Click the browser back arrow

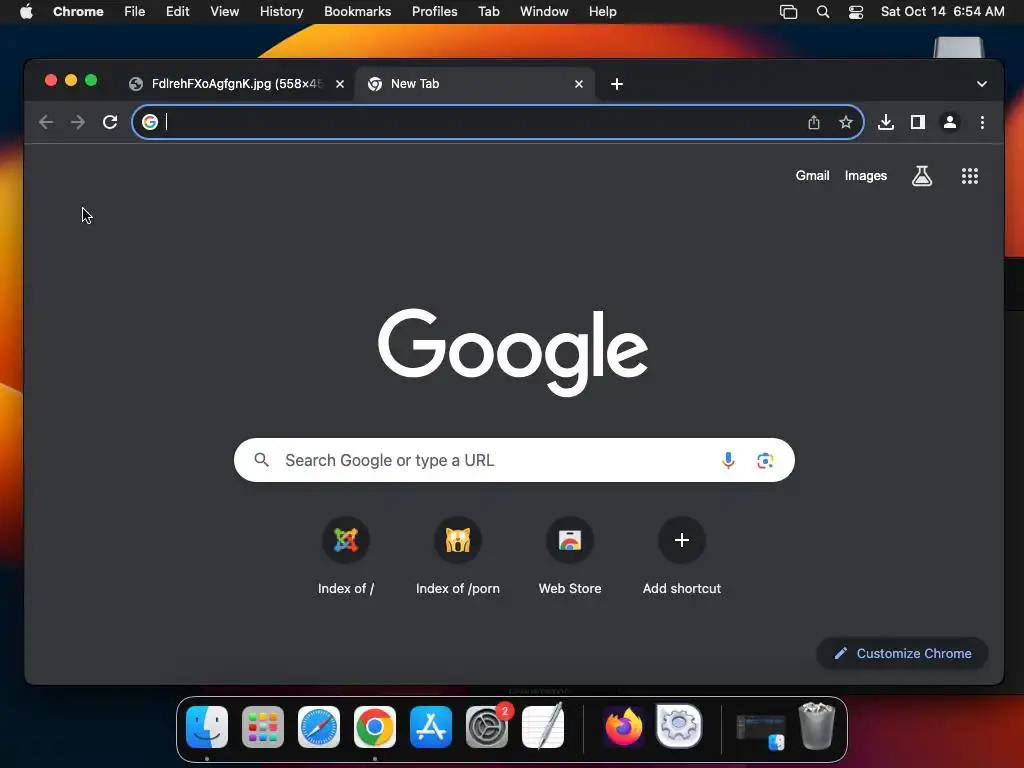coord(46,122)
